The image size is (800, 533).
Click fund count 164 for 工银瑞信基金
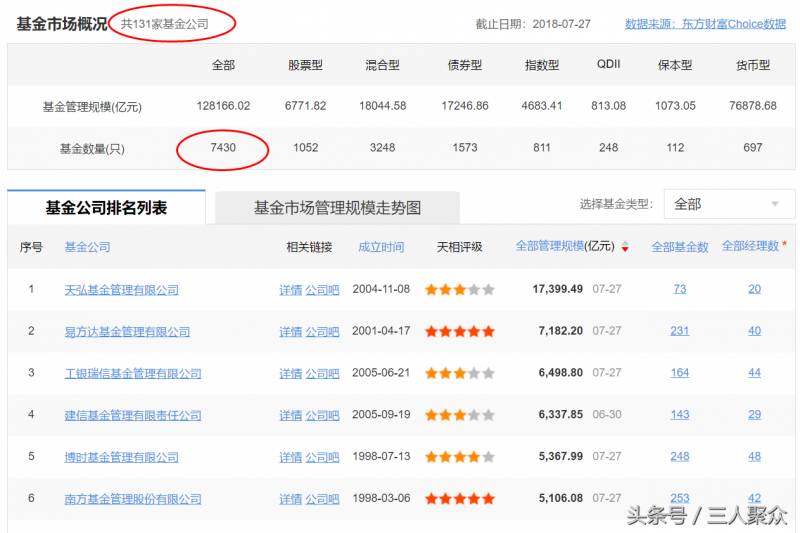[x=680, y=372]
